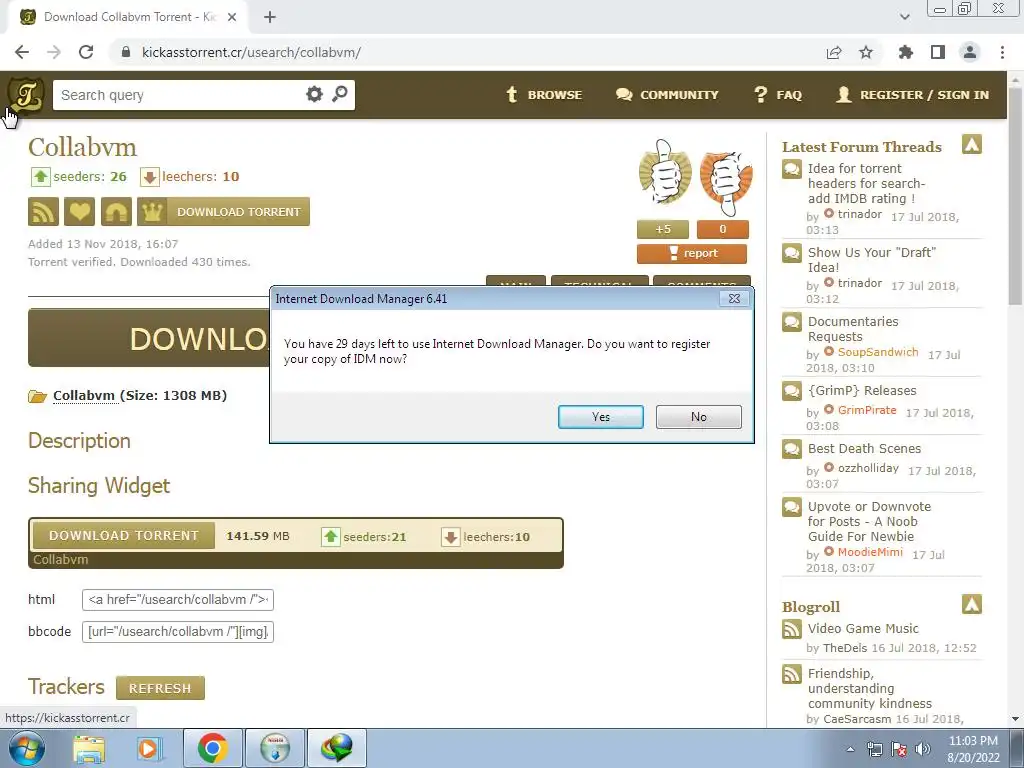Open the Chrome profile avatar

(970, 52)
